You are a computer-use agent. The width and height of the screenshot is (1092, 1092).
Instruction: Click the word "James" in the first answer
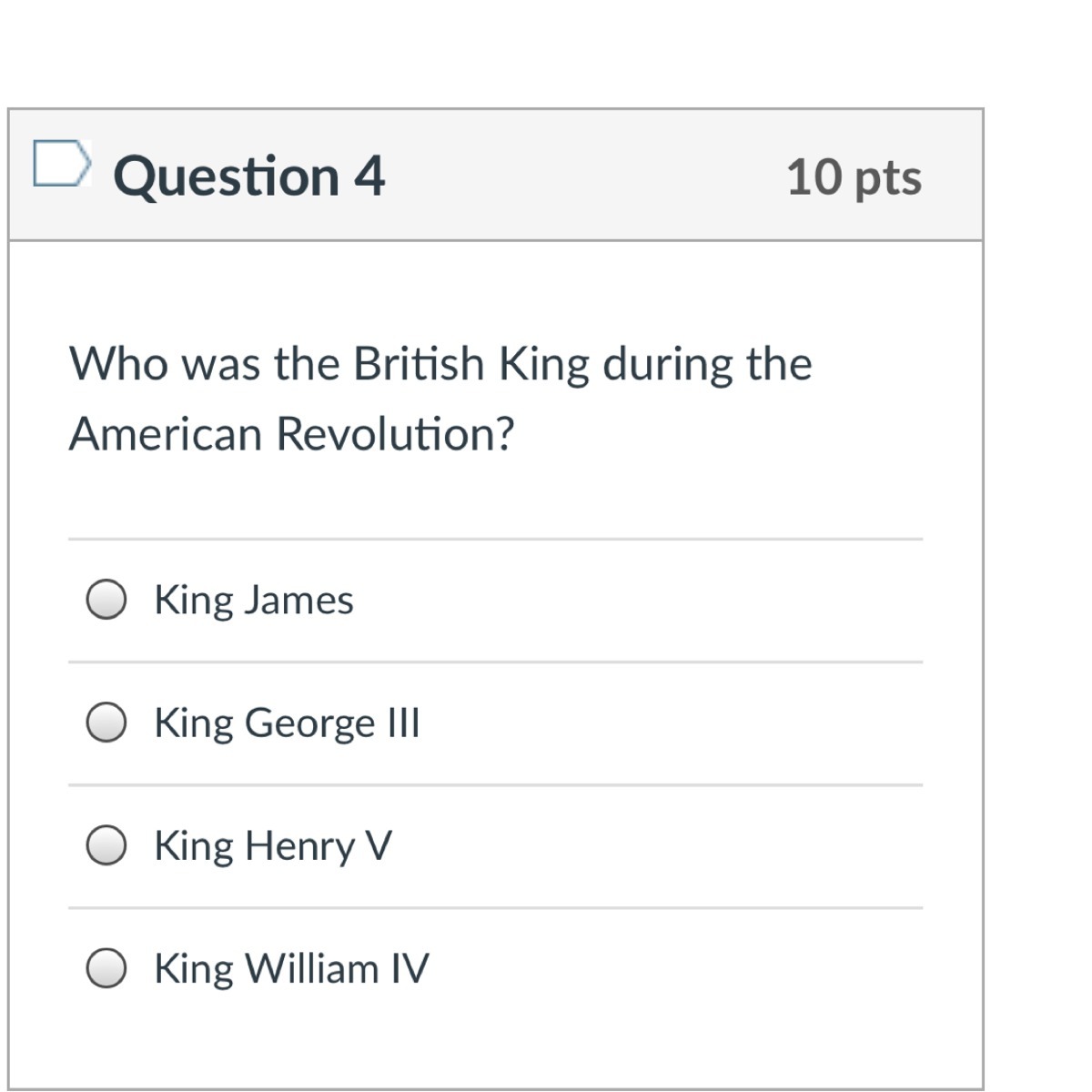pos(298,600)
